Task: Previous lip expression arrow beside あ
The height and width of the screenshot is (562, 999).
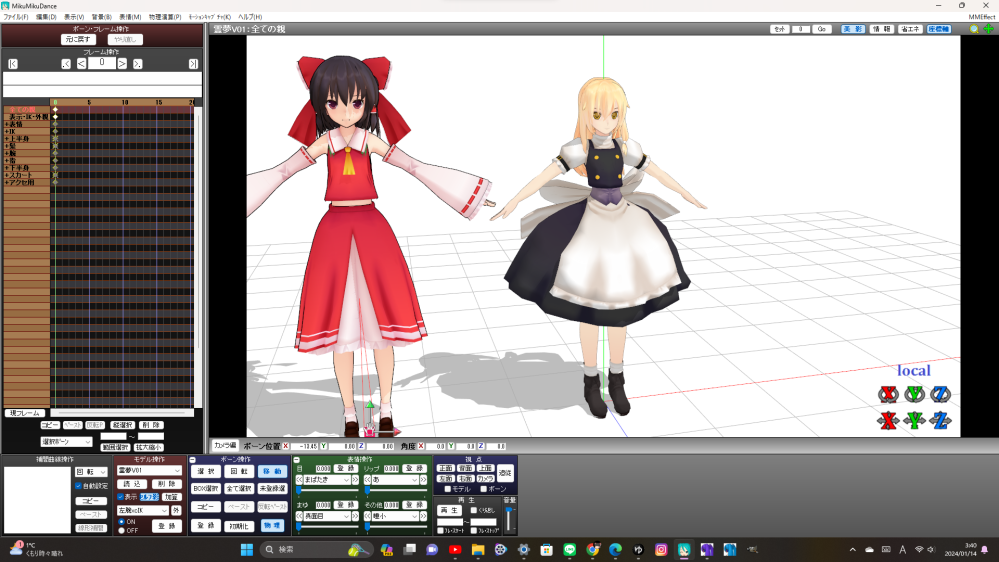Action: click(368, 480)
